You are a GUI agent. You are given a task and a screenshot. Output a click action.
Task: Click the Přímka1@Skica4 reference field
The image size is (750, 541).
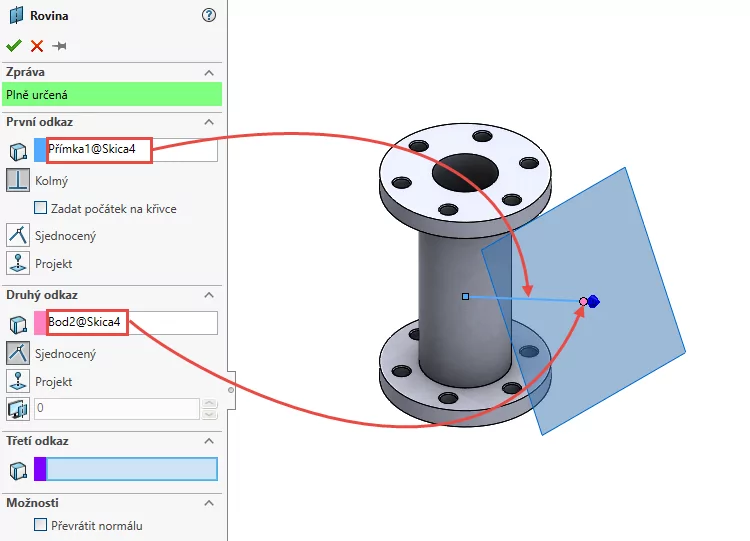131,150
